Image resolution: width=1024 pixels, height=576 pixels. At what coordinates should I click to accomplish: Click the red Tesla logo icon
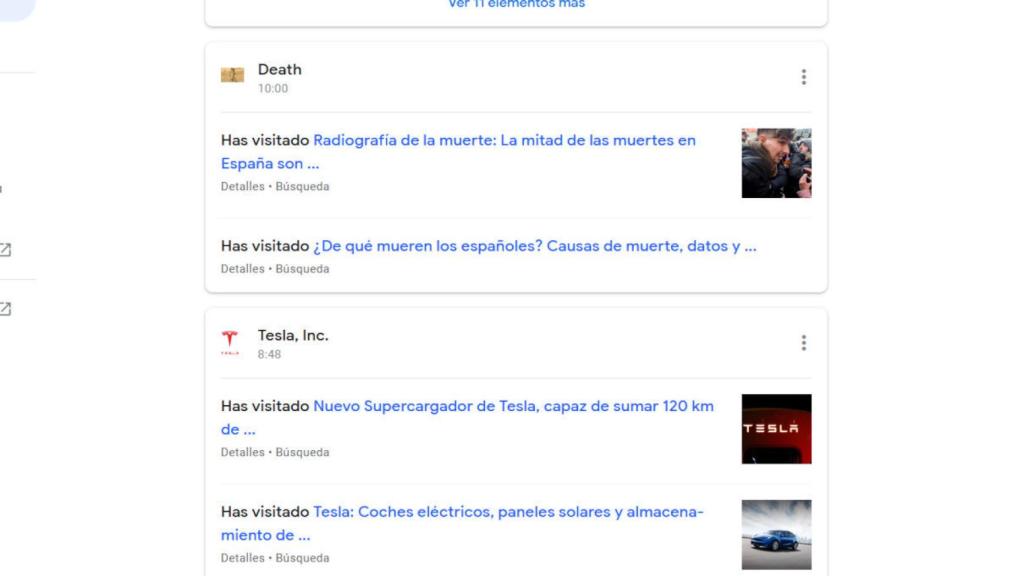pyautogui.click(x=230, y=343)
